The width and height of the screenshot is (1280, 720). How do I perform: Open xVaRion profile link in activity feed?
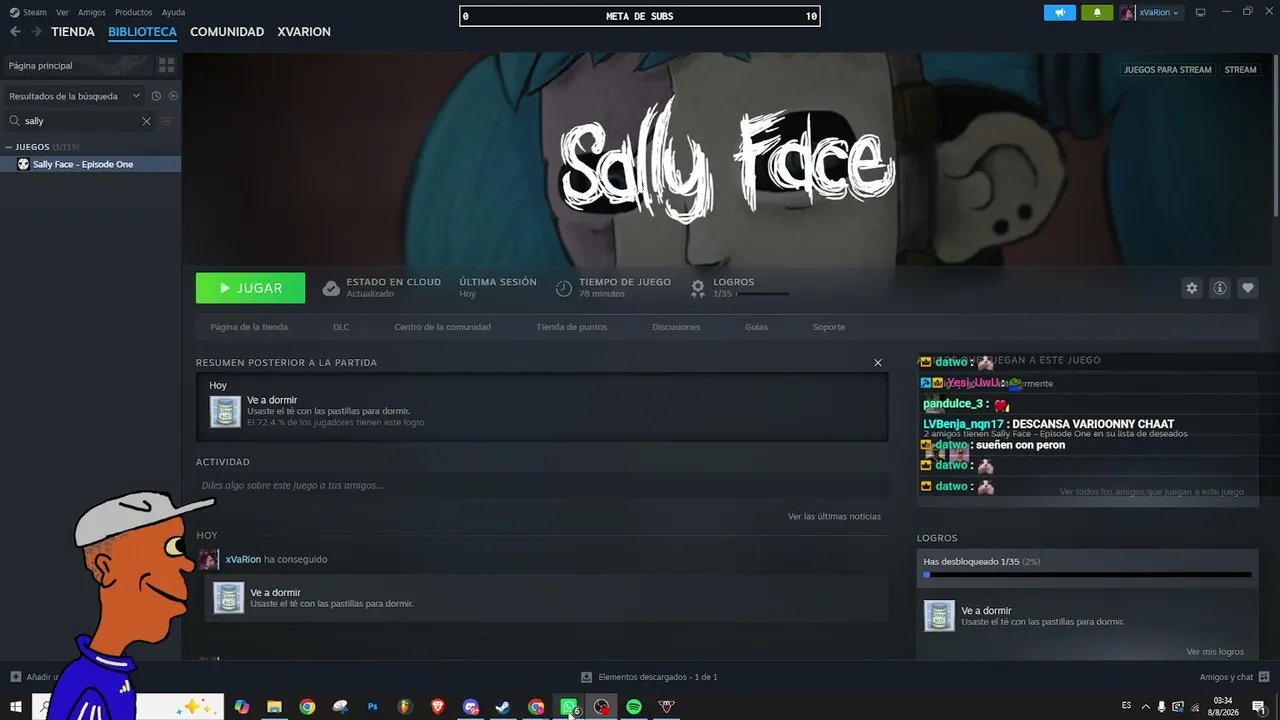tap(243, 559)
